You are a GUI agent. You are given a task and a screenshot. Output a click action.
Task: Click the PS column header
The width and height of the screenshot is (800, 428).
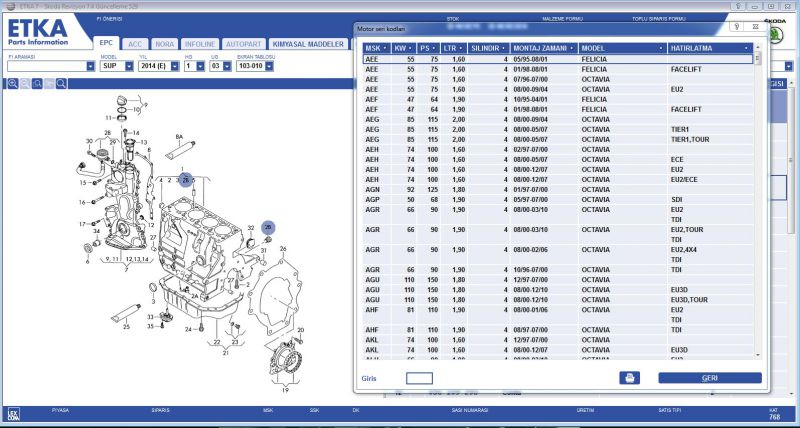click(x=428, y=48)
